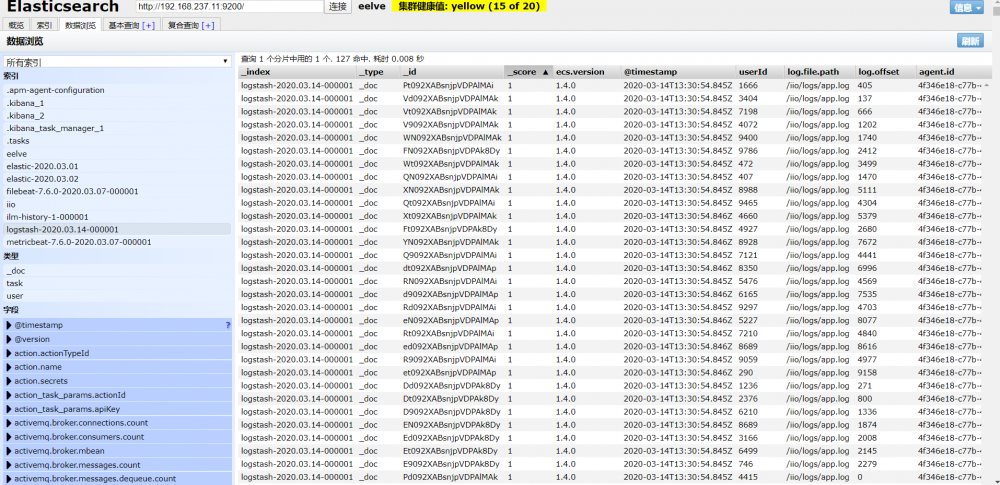Click the cluster URL input field
The width and height of the screenshot is (1000, 485).
pyautogui.click(x=230, y=7)
